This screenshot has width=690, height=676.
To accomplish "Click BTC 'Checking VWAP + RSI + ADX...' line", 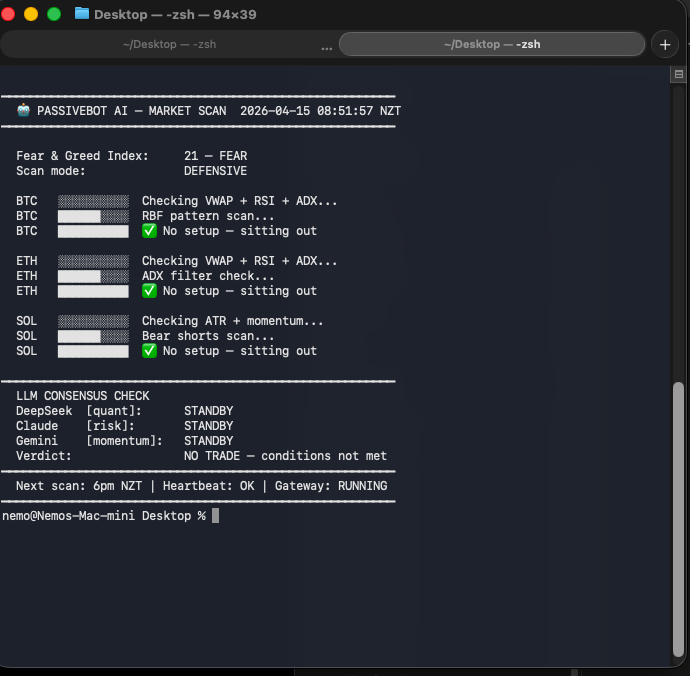I will [x=239, y=201].
